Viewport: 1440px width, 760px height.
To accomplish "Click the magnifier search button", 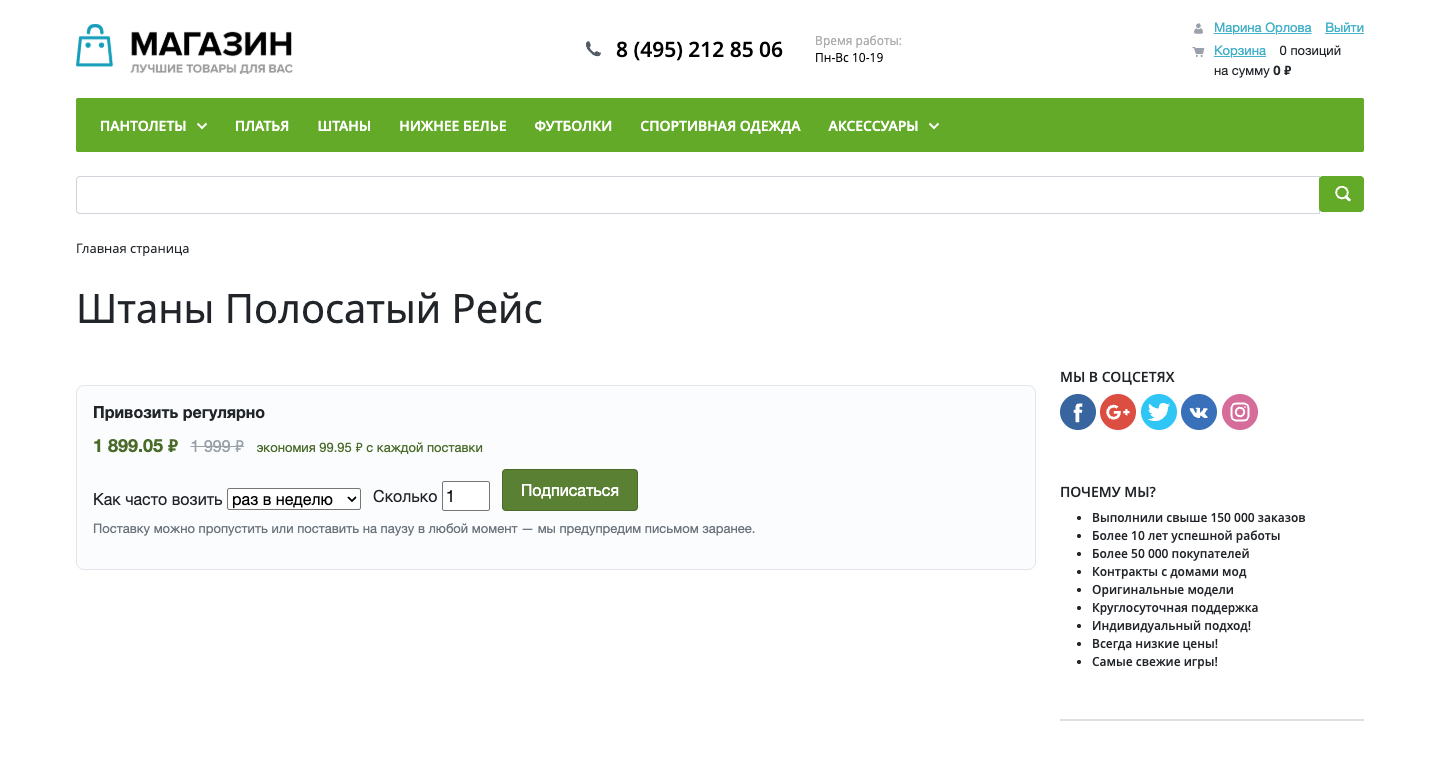I will (1342, 194).
